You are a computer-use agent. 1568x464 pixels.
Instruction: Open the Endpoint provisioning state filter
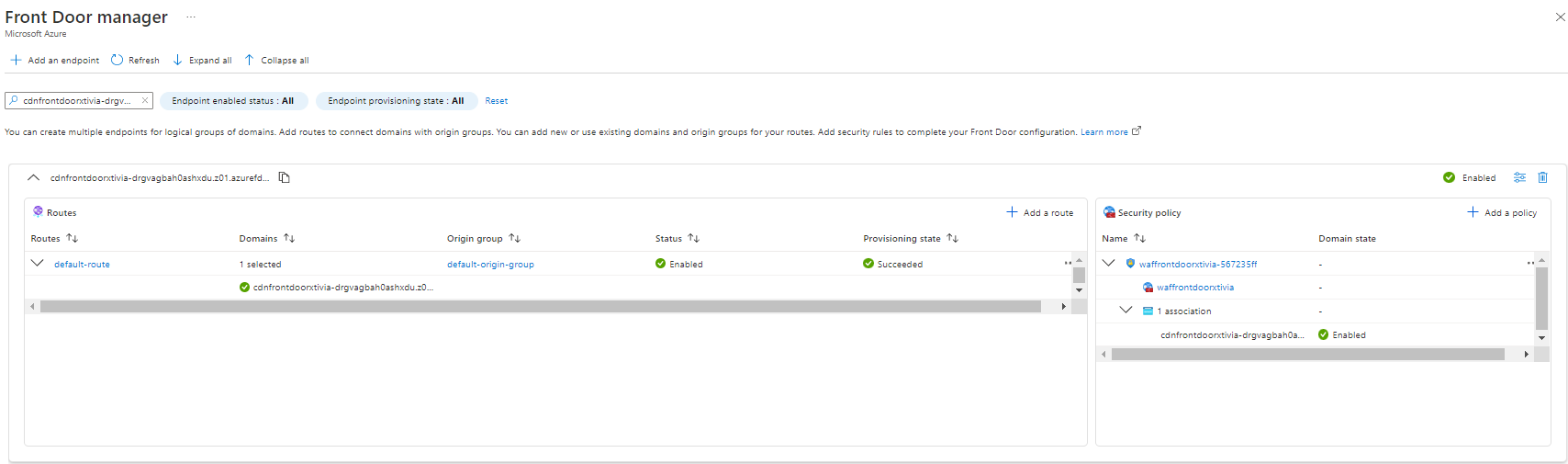coord(396,101)
